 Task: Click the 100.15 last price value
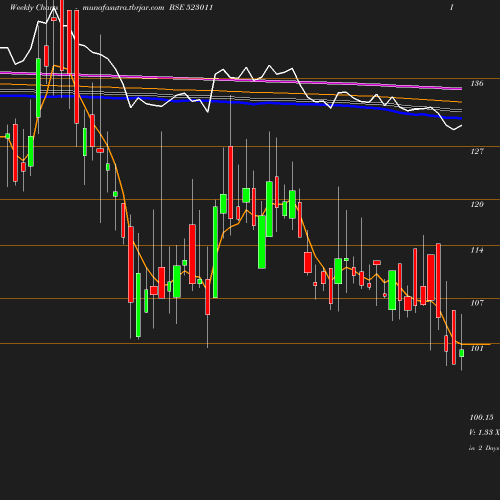481,417
